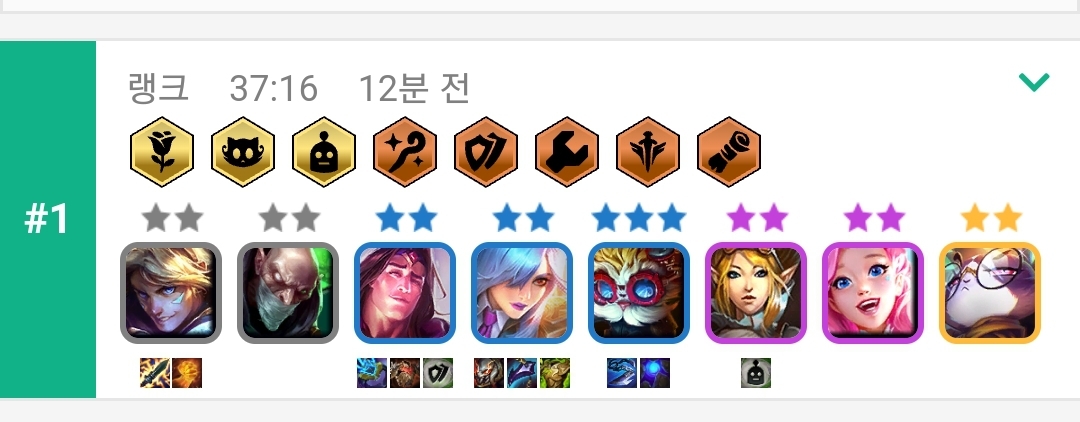Select the masked Singed champion portrait
The width and height of the screenshot is (1080, 422).
288,293
